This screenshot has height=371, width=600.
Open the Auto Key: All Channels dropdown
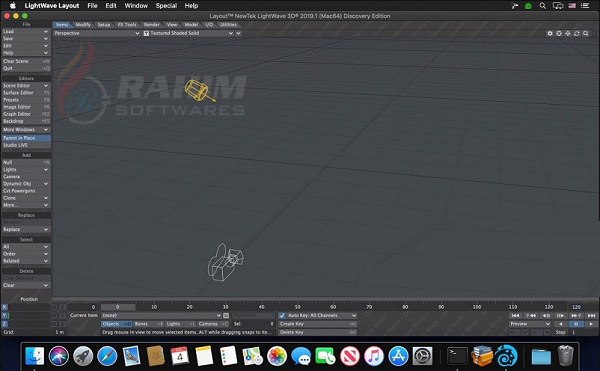click(321, 316)
